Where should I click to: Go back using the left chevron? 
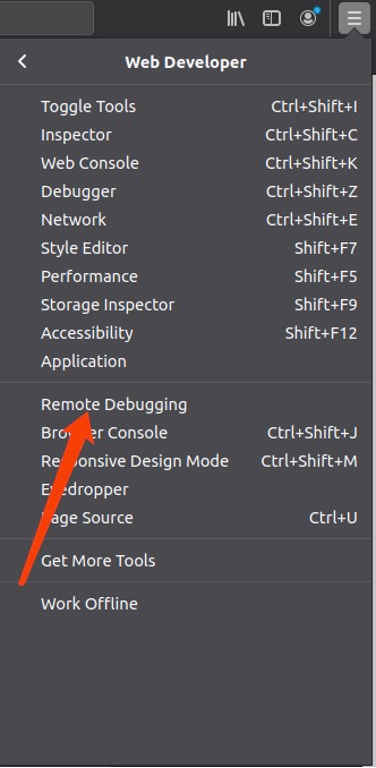tap(22, 62)
